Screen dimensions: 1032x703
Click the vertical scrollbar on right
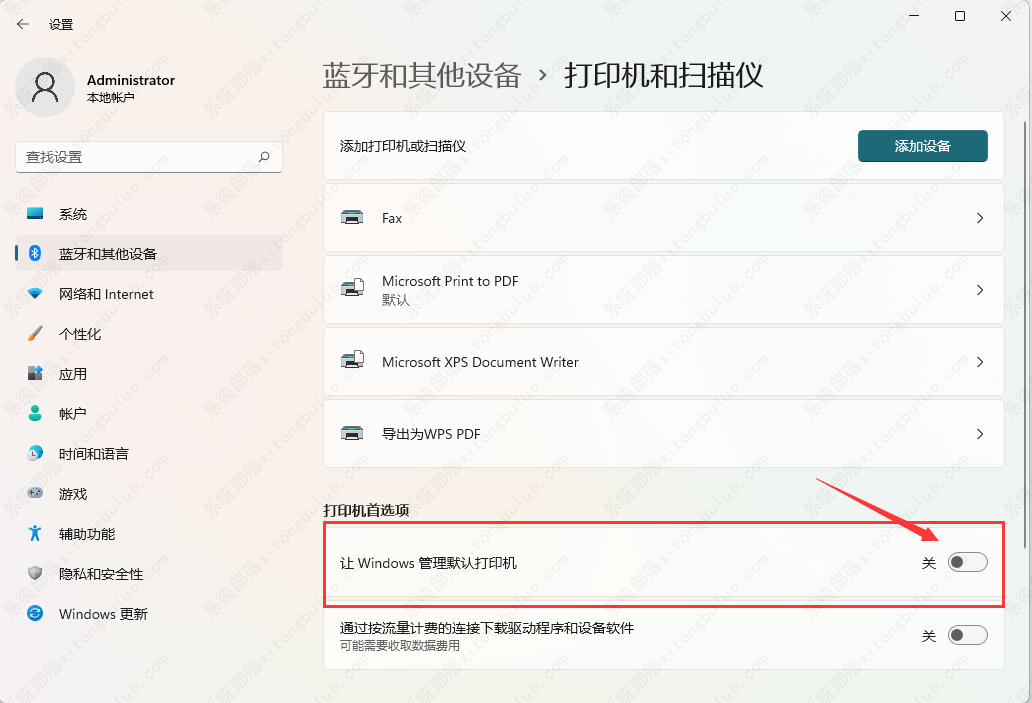click(x=1024, y=330)
